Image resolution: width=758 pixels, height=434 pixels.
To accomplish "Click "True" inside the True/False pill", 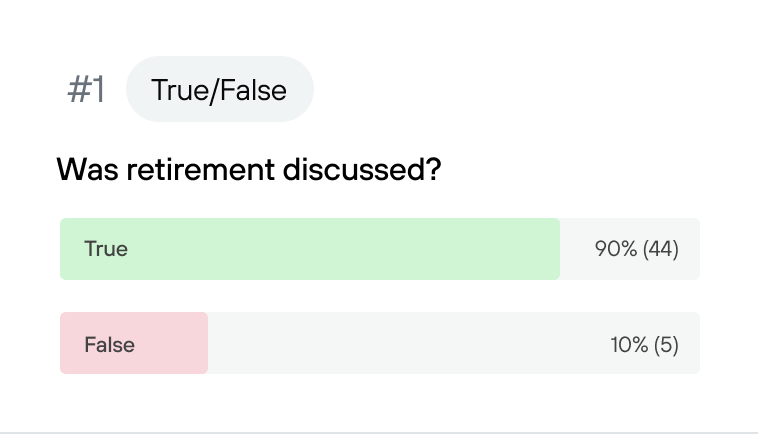I will coord(178,90).
